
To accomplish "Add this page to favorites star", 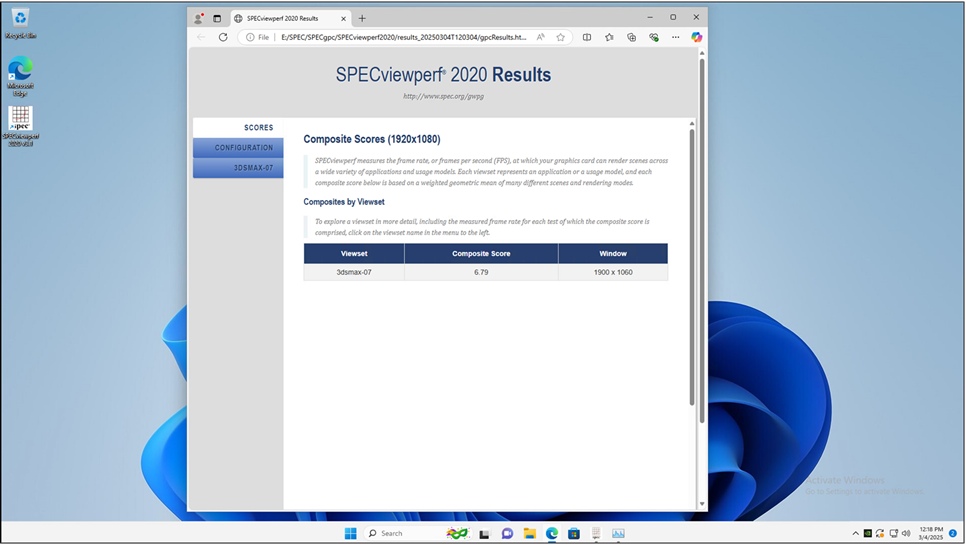I will click(x=561, y=37).
